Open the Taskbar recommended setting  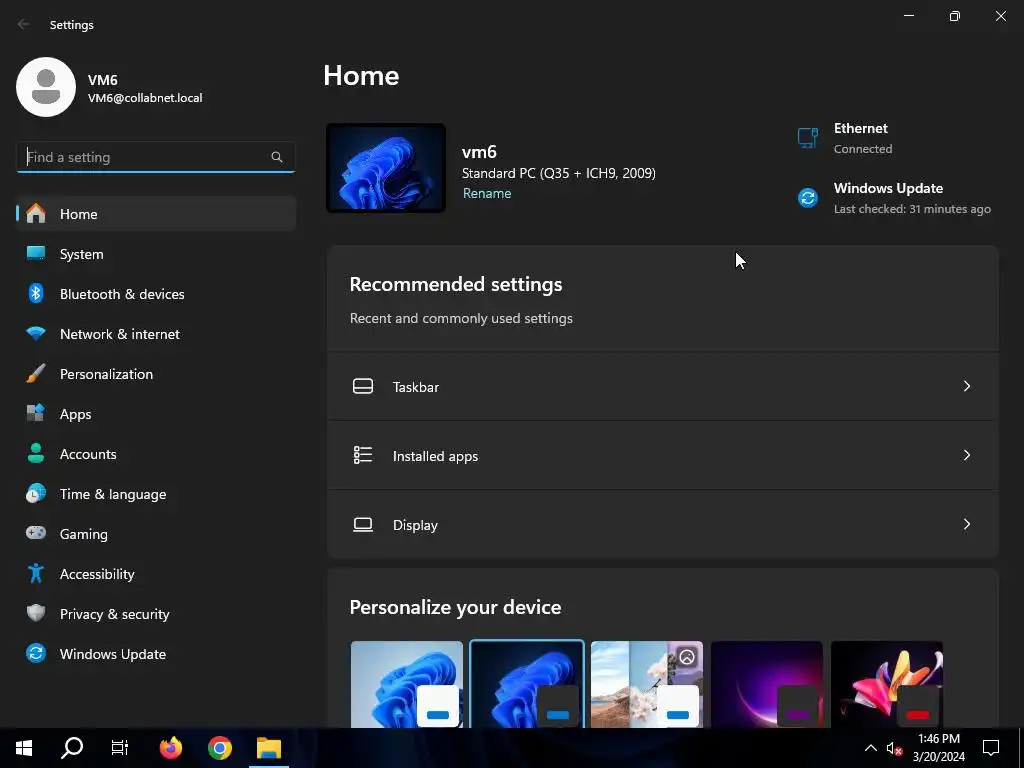pos(663,386)
